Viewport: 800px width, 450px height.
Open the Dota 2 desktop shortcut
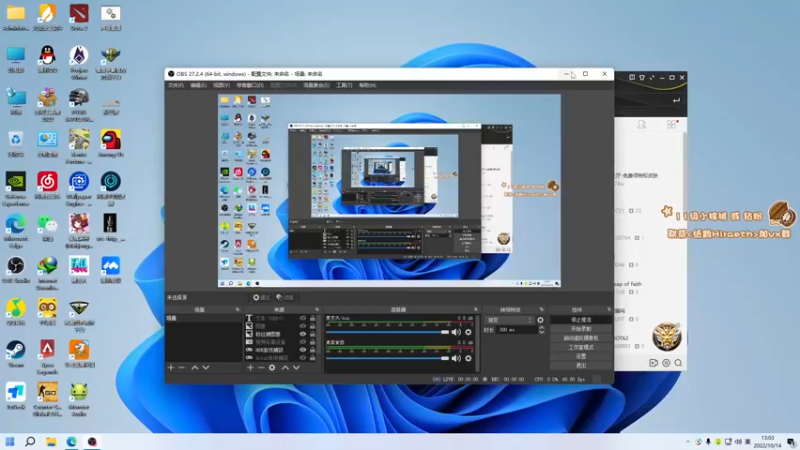point(79,17)
